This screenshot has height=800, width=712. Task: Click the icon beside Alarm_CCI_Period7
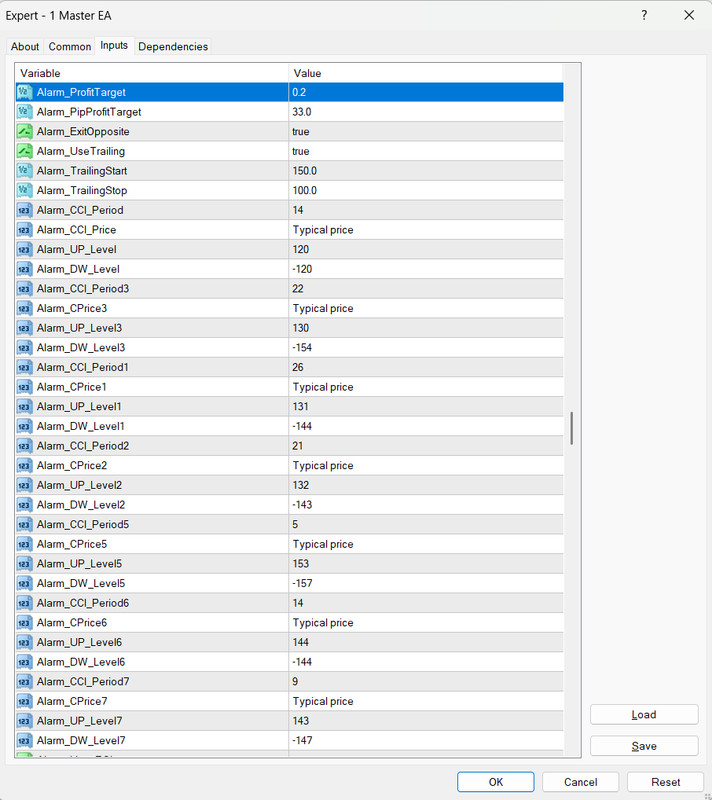[x=24, y=682]
